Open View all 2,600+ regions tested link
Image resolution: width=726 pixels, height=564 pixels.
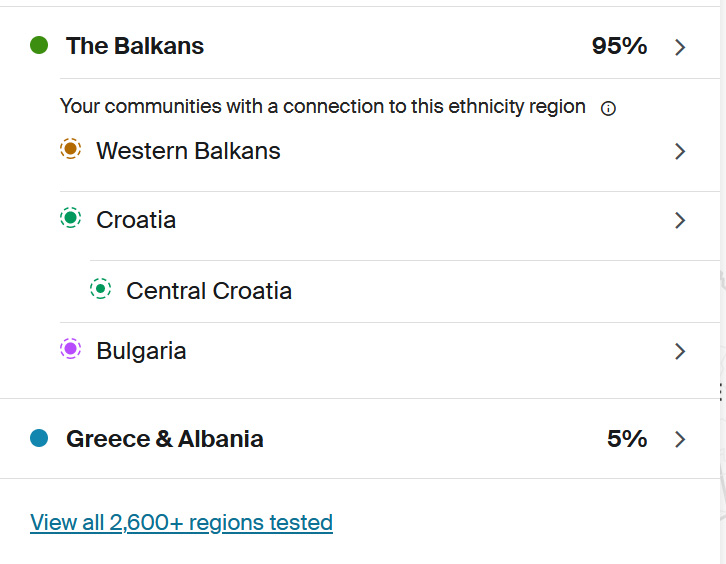(181, 522)
